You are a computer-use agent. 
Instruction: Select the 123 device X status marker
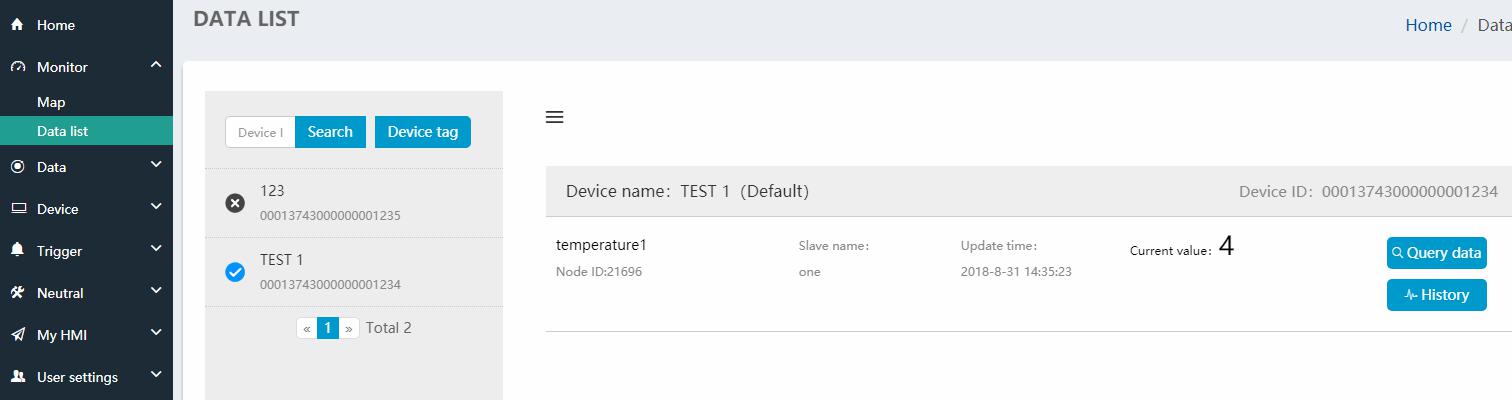pyautogui.click(x=235, y=203)
